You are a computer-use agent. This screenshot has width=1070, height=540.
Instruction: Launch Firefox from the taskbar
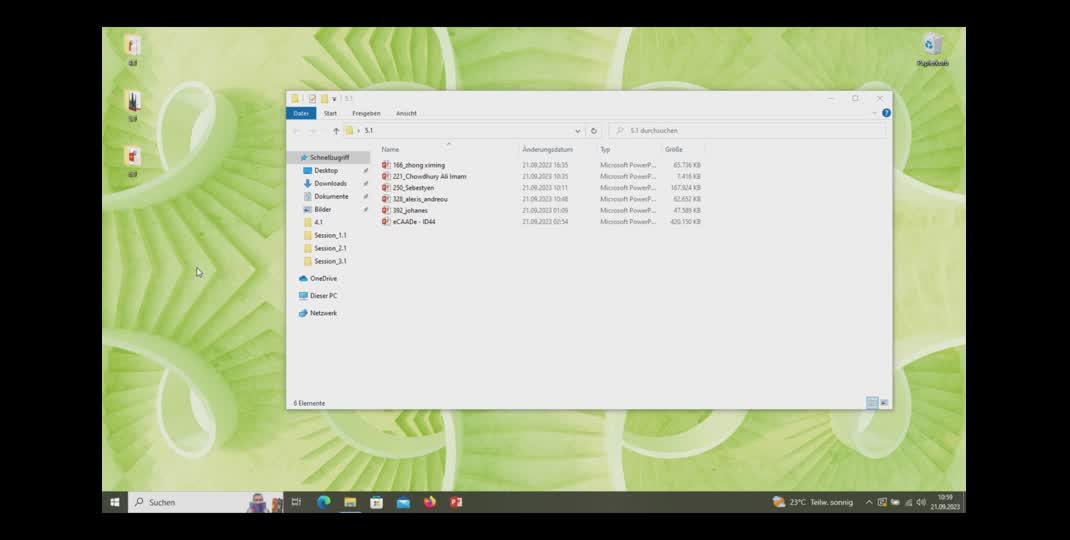(x=430, y=502)
